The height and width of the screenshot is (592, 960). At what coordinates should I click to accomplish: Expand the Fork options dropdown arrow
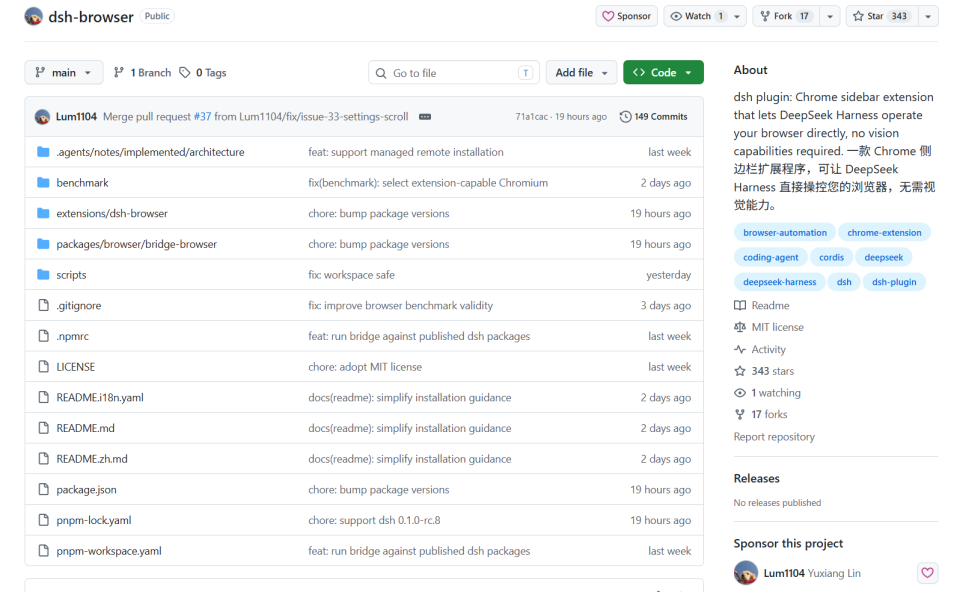(830, 17)
